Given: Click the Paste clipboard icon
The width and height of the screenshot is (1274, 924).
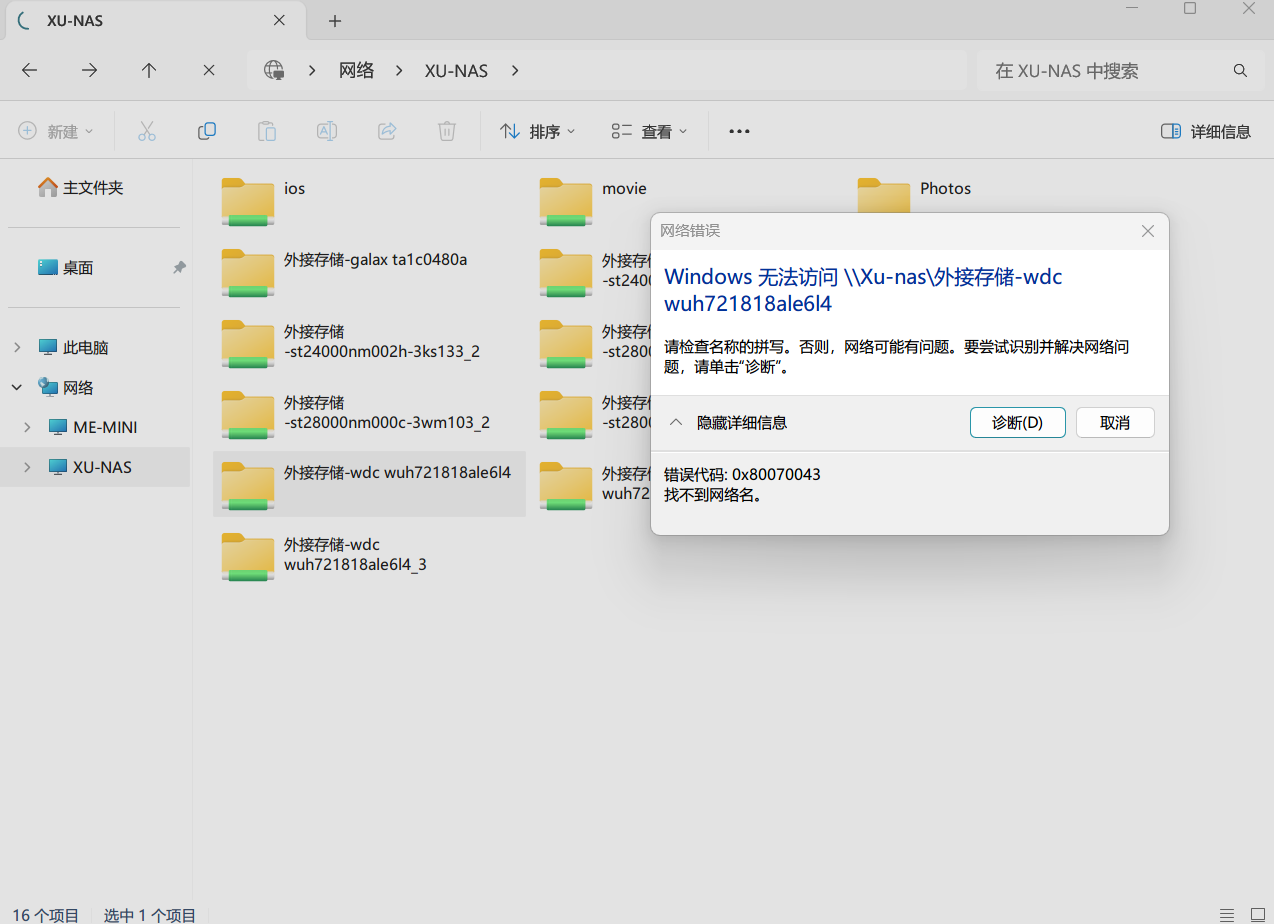Looking at the screenshot, I should pos(267,131).
